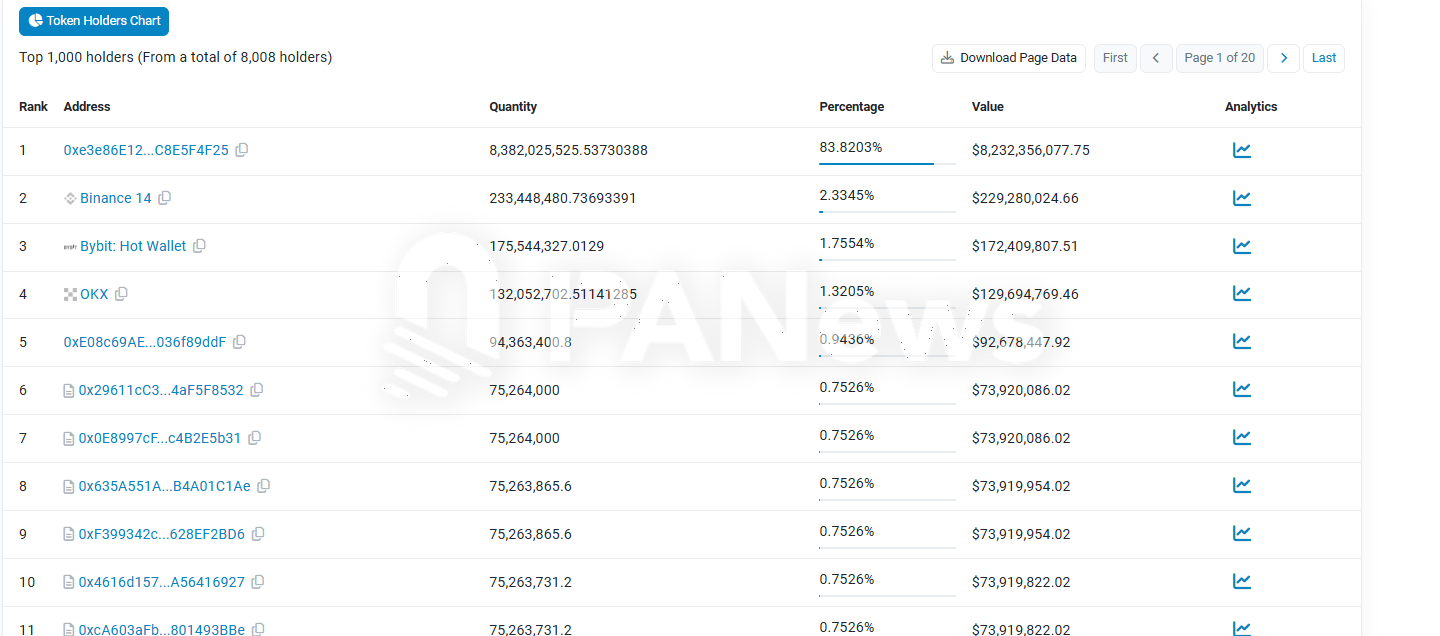1440x636 pixels.
Task: Open the analytics chart for the rank 1 holder
Action: (x=1242, y=149)
